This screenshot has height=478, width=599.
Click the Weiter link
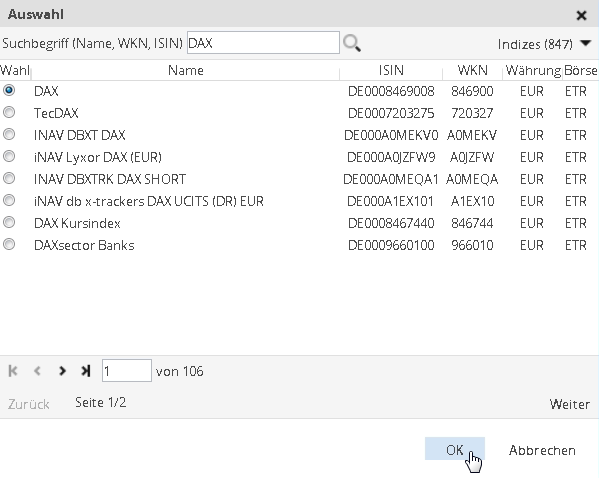coord(570,404)
